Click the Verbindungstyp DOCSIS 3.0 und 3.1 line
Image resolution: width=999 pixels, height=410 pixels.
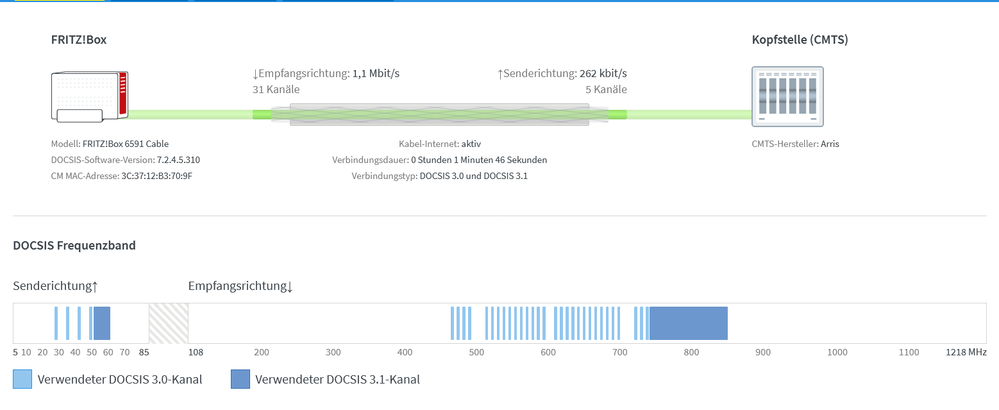tap(440, 176)
